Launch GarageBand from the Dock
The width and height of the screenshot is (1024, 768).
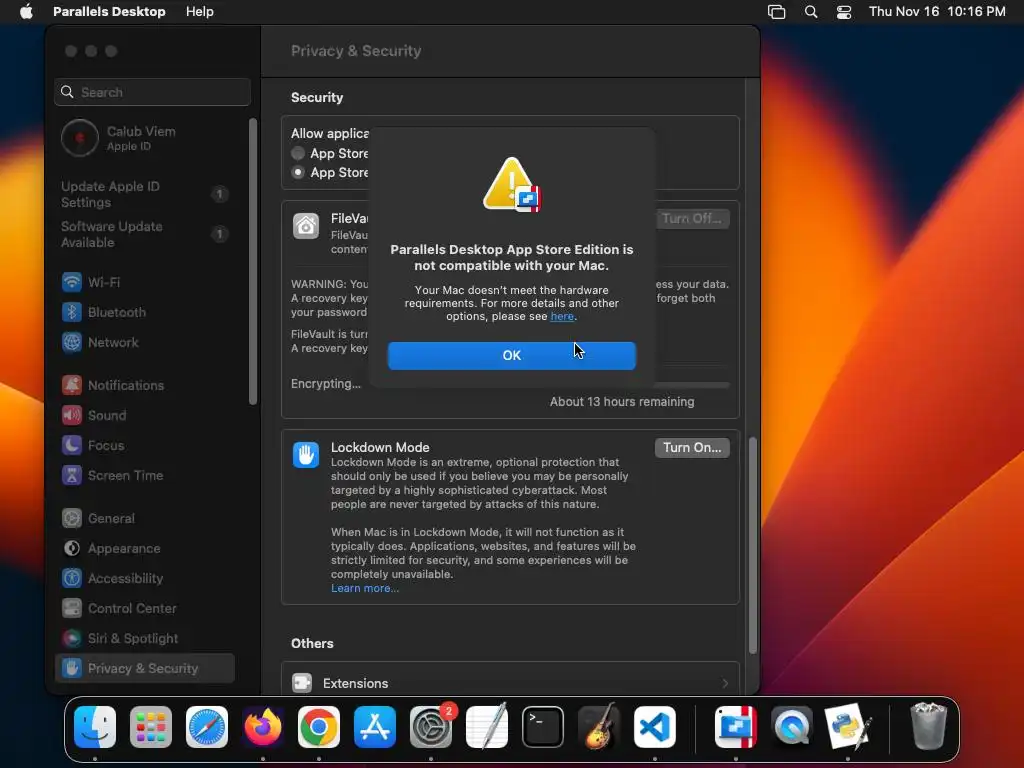pyautogui.click(x=599, y=727)
